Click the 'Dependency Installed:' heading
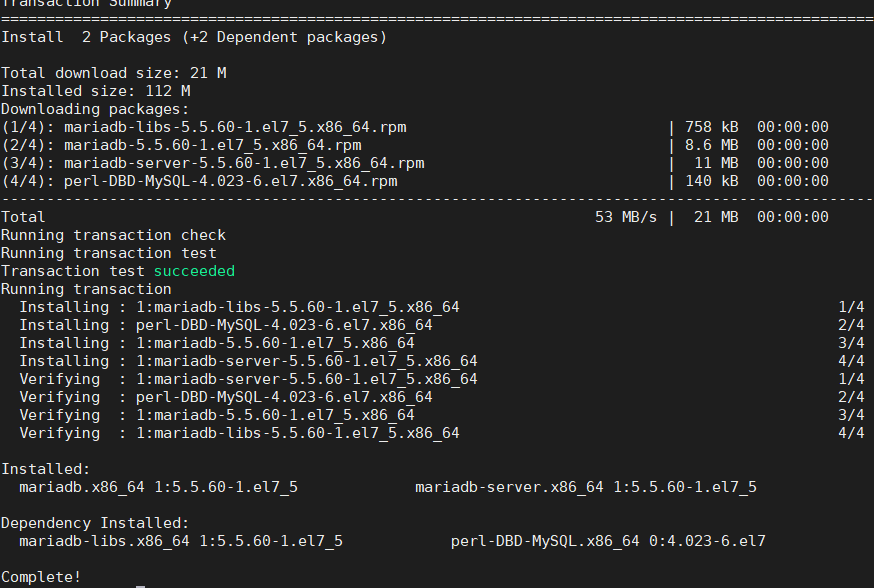The height and width of the screenshot is (588, 874). (95, 523)
